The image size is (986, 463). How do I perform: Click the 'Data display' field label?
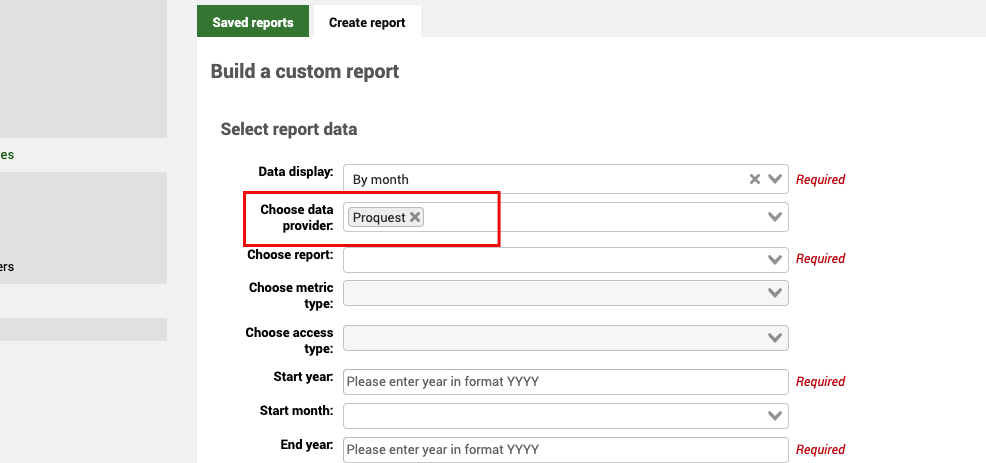(x=295, y=172)
